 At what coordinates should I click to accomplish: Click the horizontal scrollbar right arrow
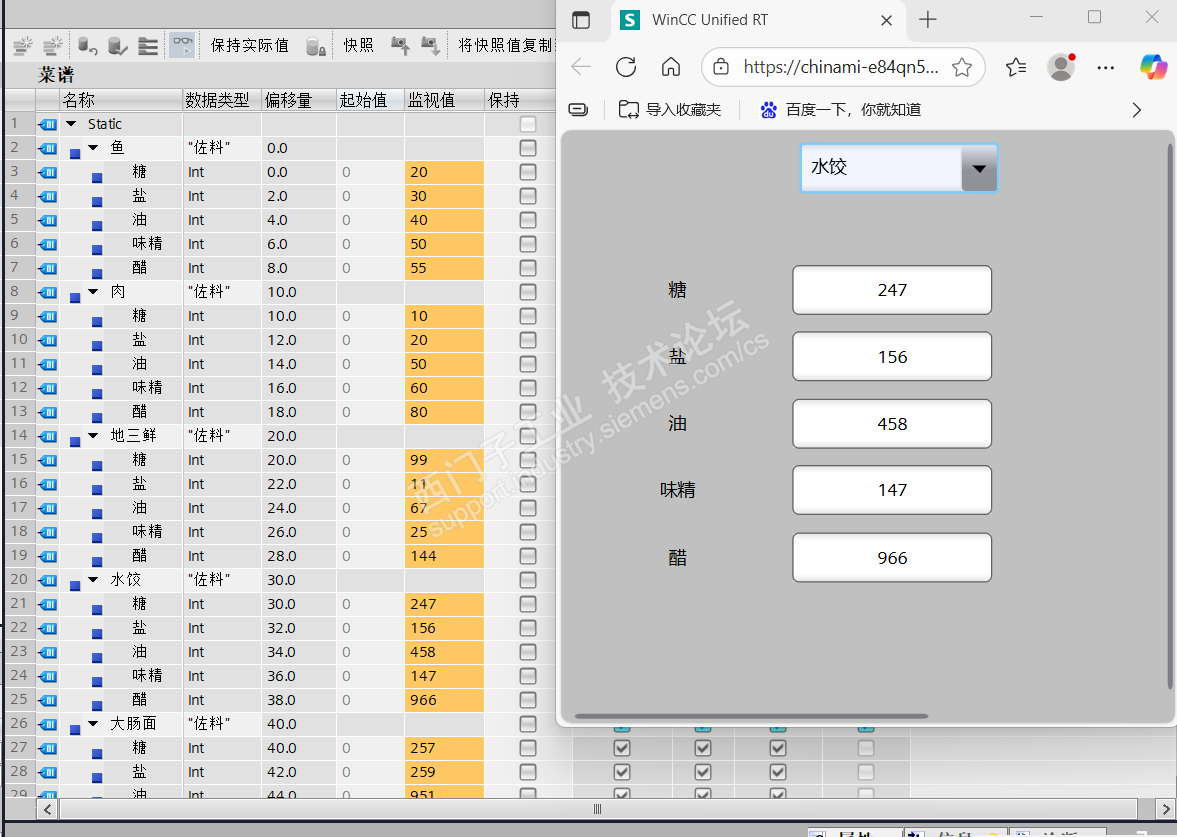click(1166, 809)
